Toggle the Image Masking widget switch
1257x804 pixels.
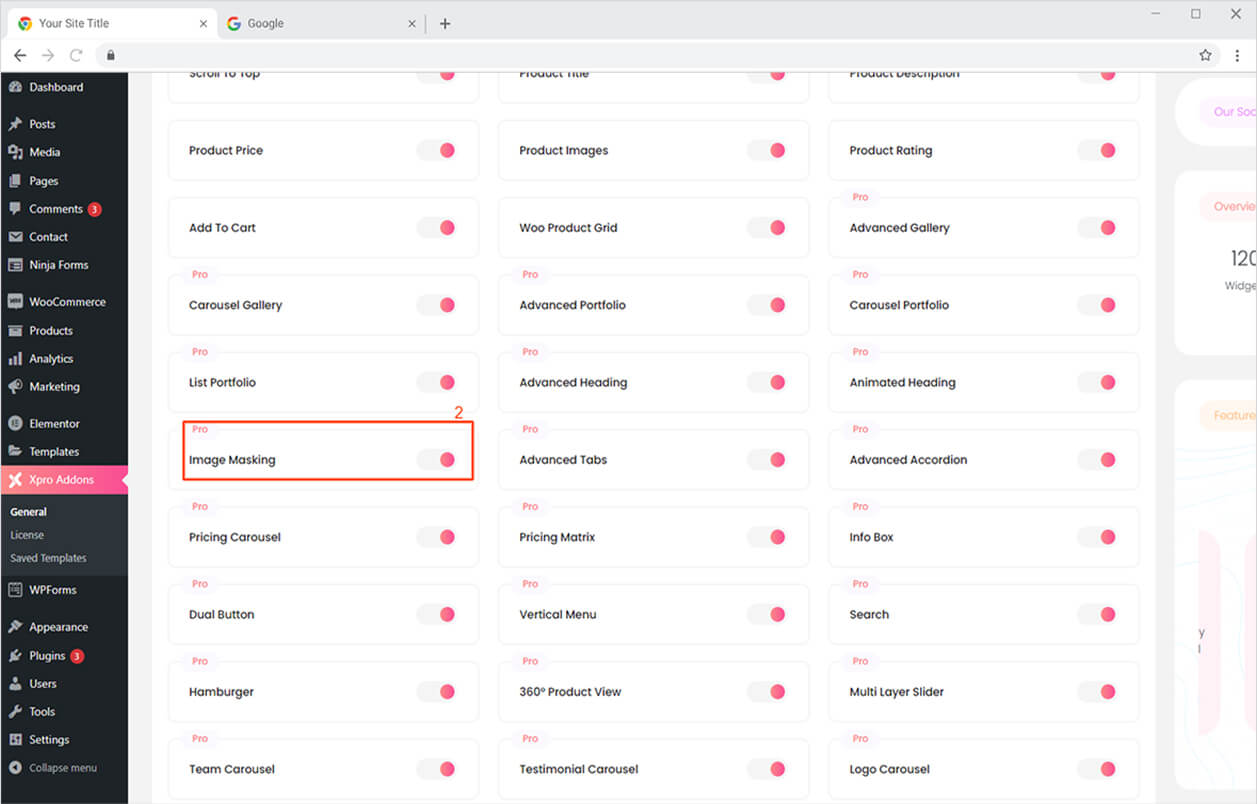(436, 460)
